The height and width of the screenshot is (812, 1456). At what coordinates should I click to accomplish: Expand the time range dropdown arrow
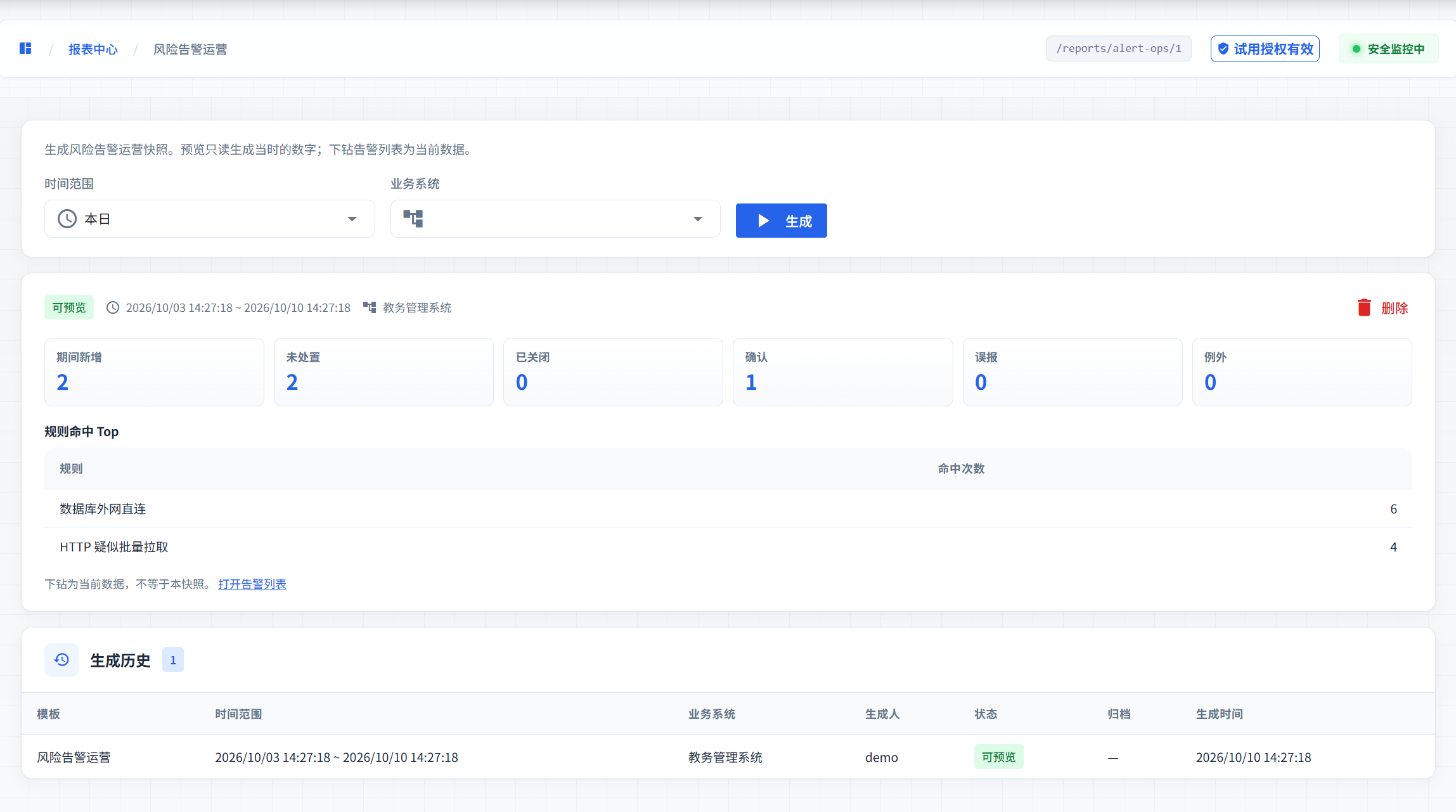[x=352, y=219]
